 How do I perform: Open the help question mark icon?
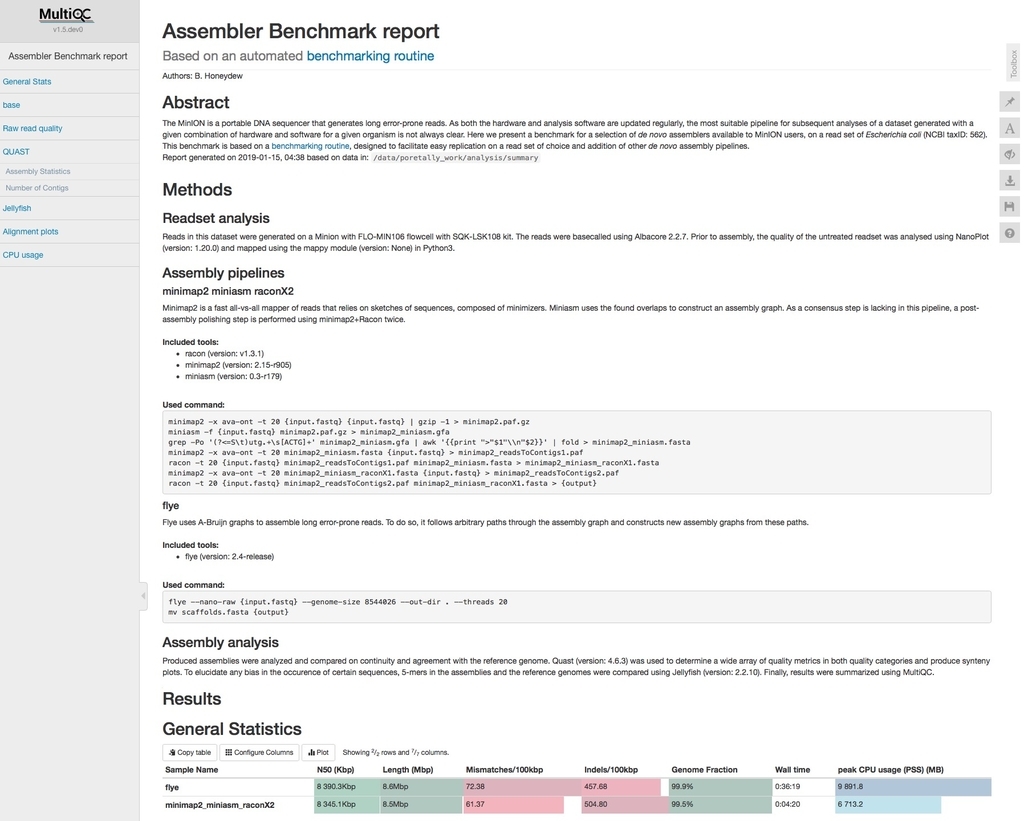pos(1010,233)
